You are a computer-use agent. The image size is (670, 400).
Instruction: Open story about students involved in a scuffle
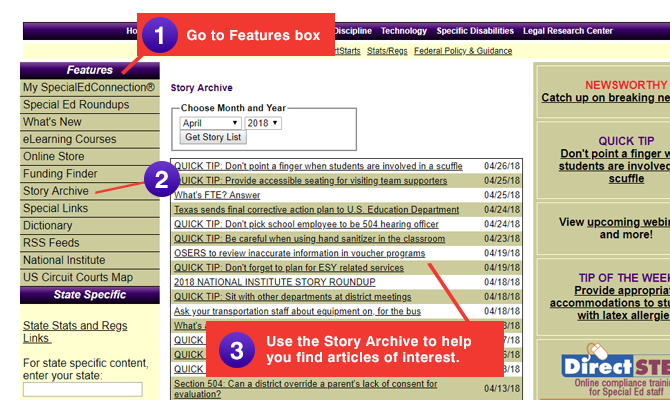tap(318, 166)
